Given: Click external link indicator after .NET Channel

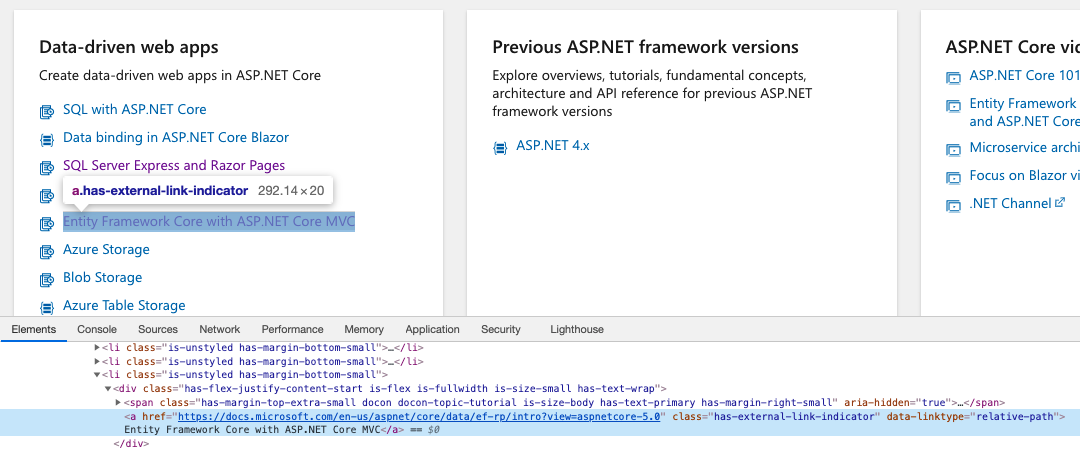Looking at the screenshot, I should pos(1060,203).
